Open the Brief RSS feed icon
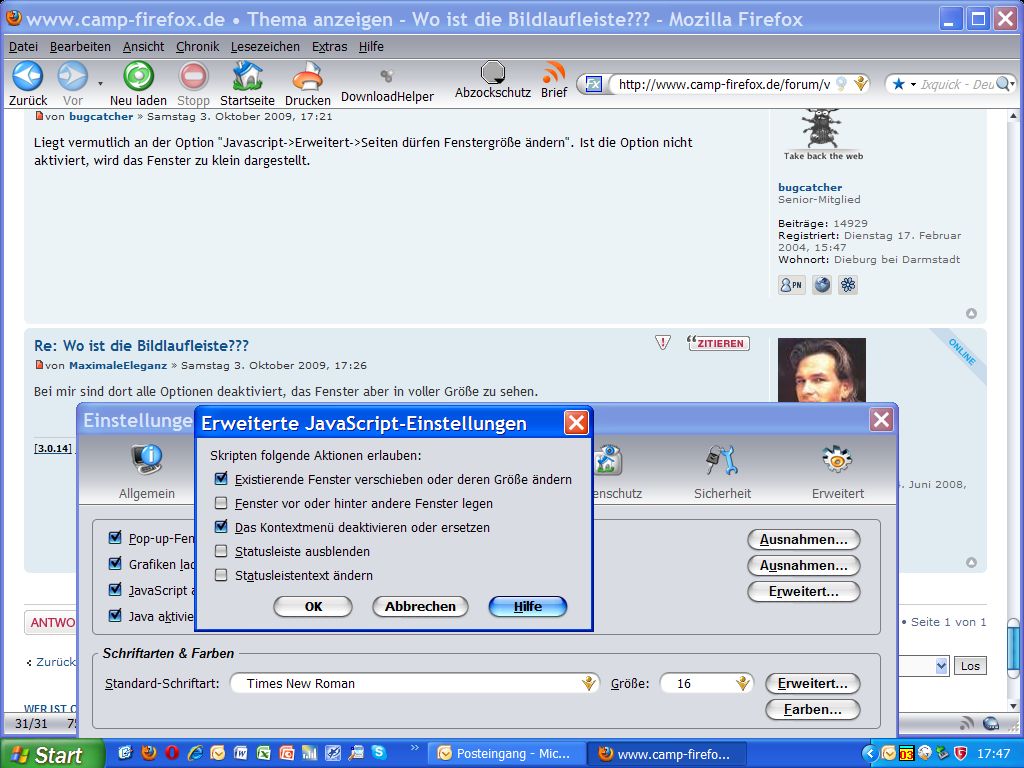The height and width of the screenshot is (768, 1024). pyautogui.click(x=554, y=72)
